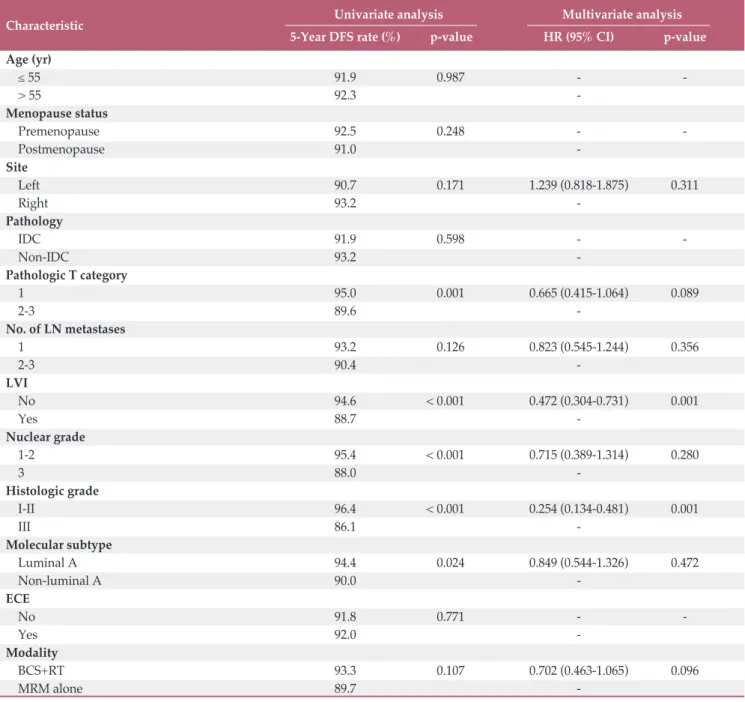Click the multivariate p-value 0.096
This screenshot has width=745, height=702.
tap(685, 671)
